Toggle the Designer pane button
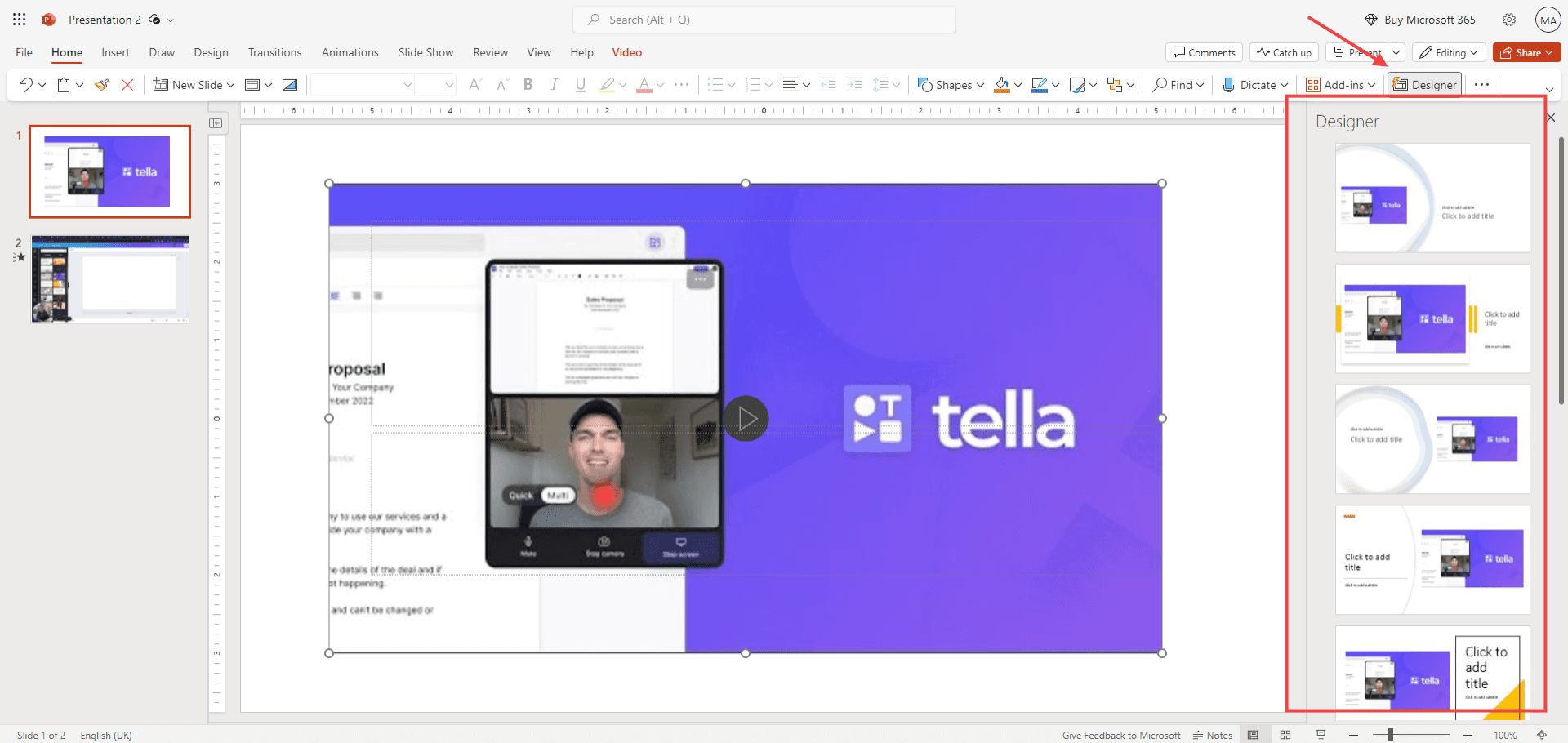 (x=1425, y=84)
